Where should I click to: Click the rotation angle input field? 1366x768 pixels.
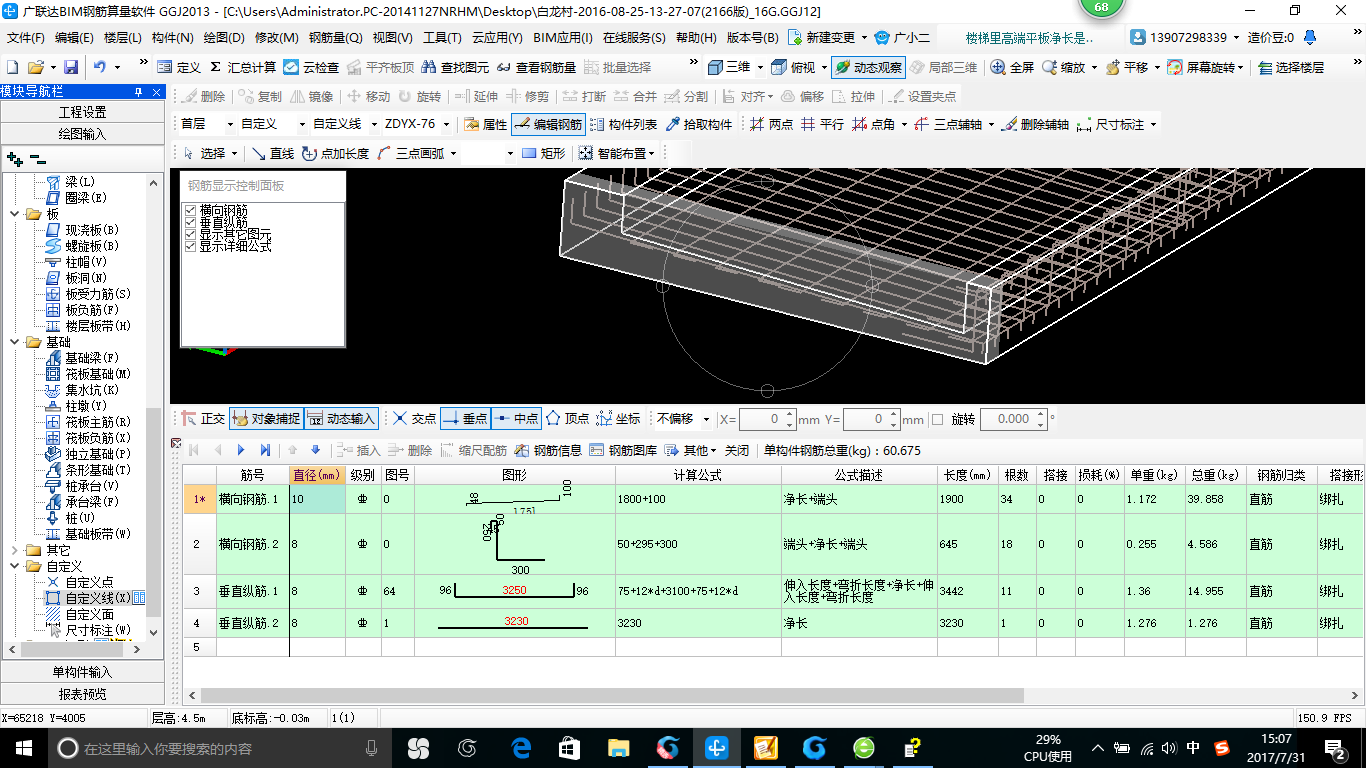(x=1012, y=419)
